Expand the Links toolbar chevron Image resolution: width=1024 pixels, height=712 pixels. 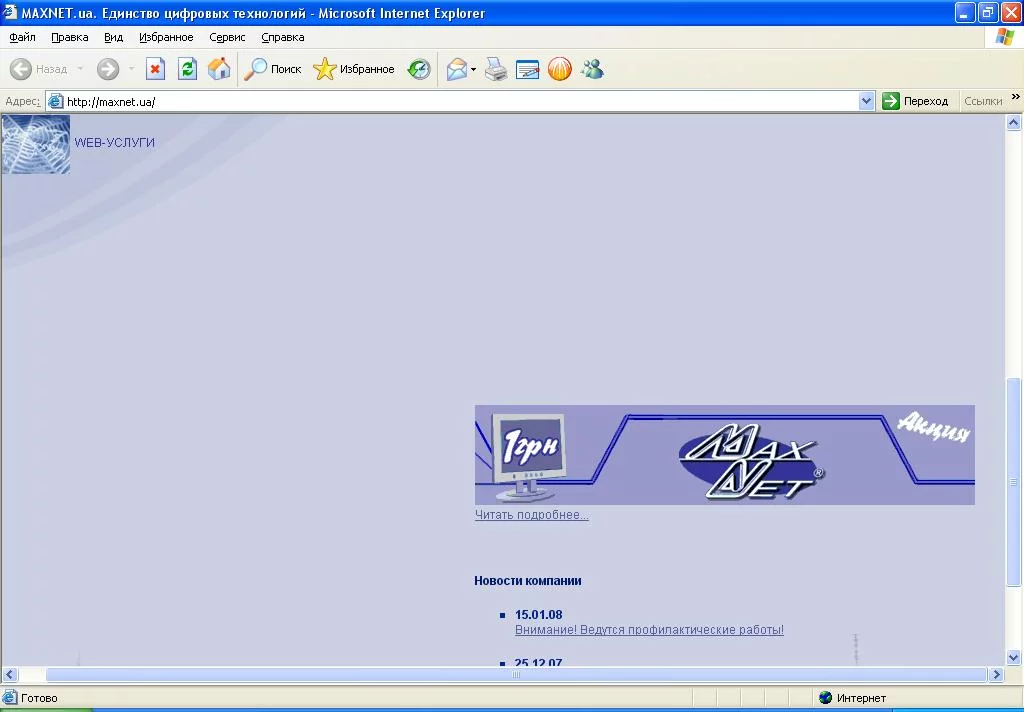1016,97
